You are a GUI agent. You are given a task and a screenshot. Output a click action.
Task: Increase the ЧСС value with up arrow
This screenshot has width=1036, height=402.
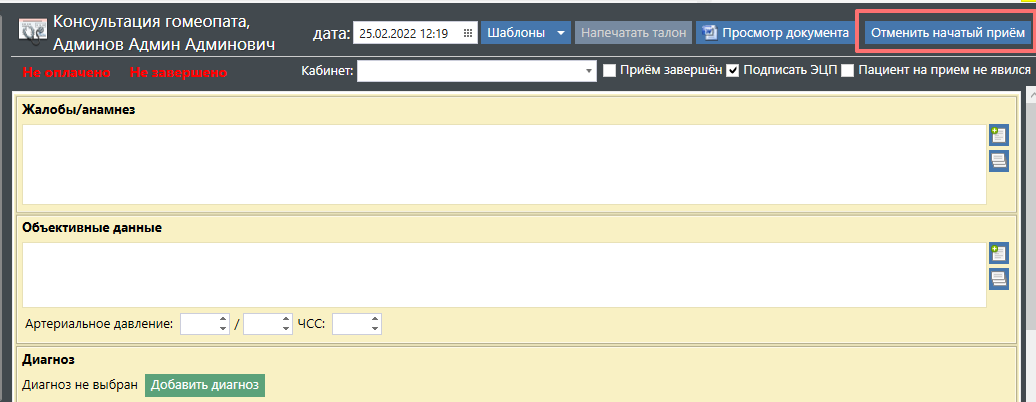click(375, 319)
